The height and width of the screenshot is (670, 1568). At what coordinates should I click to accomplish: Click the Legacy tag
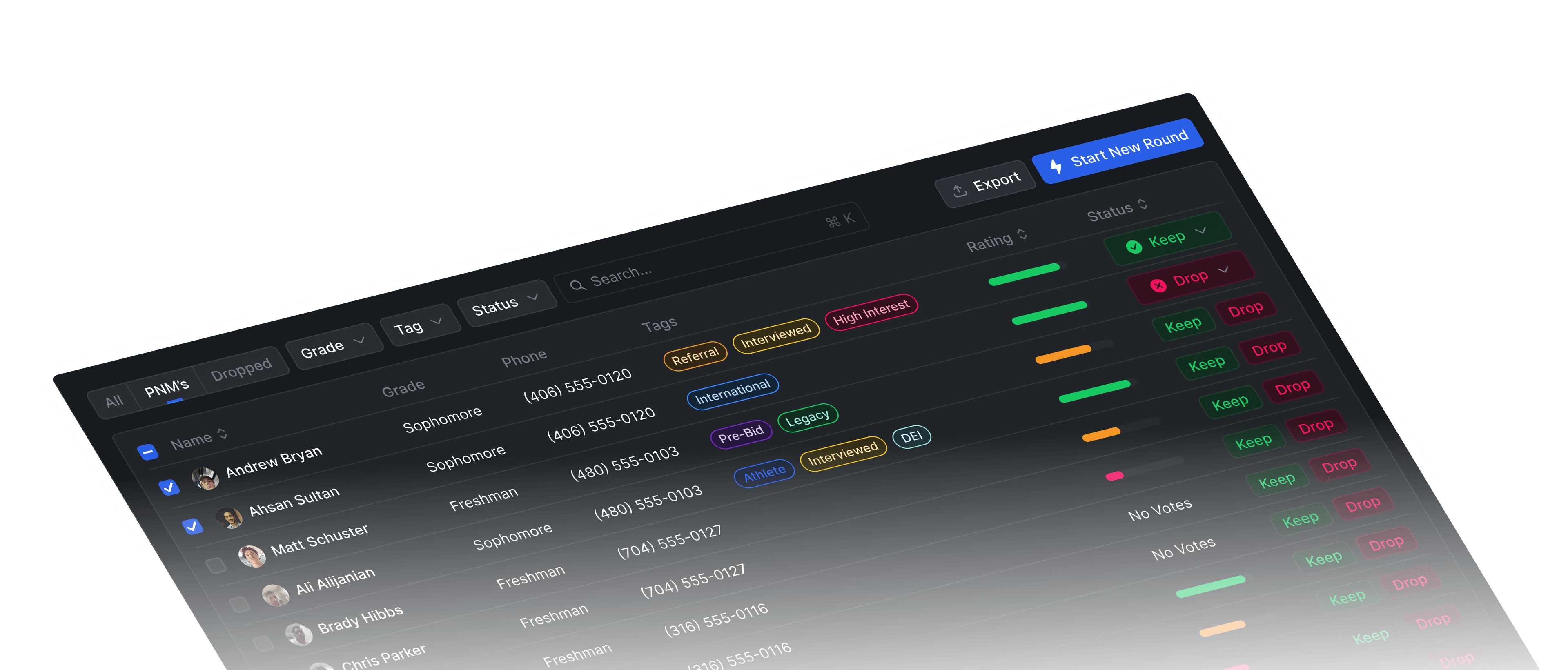(808, 418)
